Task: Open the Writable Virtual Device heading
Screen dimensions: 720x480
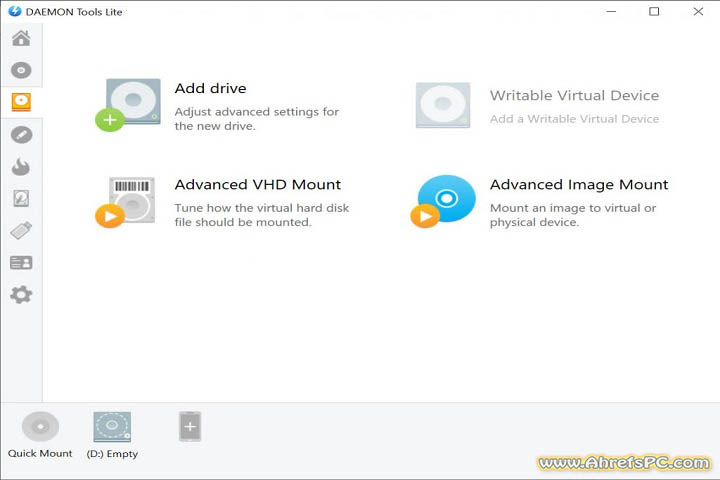Action: tap(574, 96)
